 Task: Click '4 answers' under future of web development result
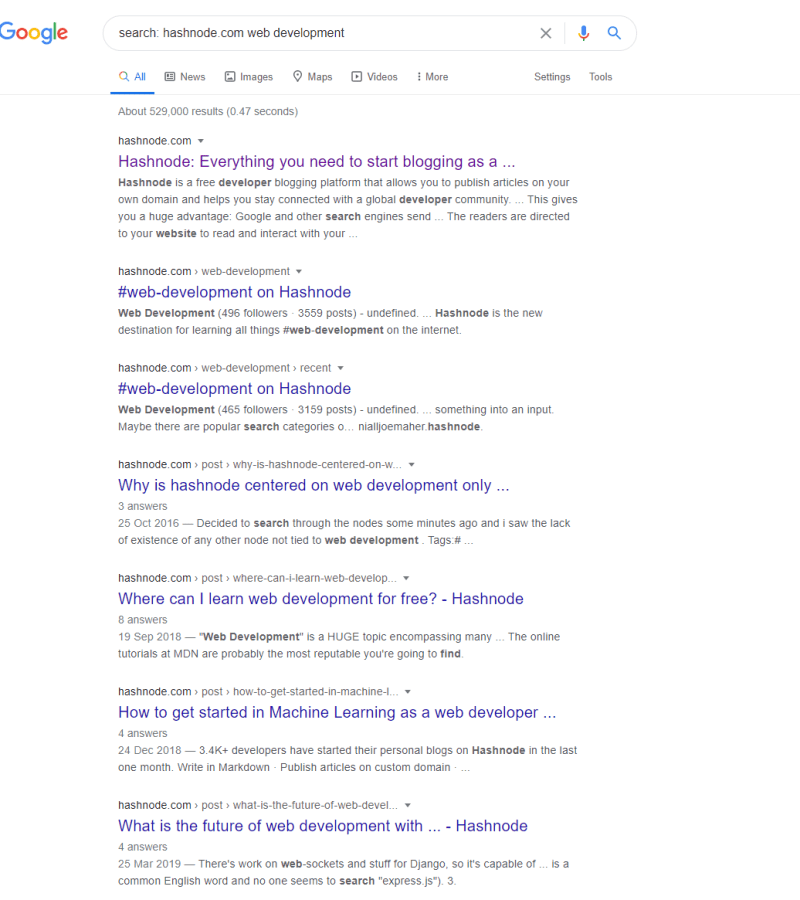click(142, 847)
